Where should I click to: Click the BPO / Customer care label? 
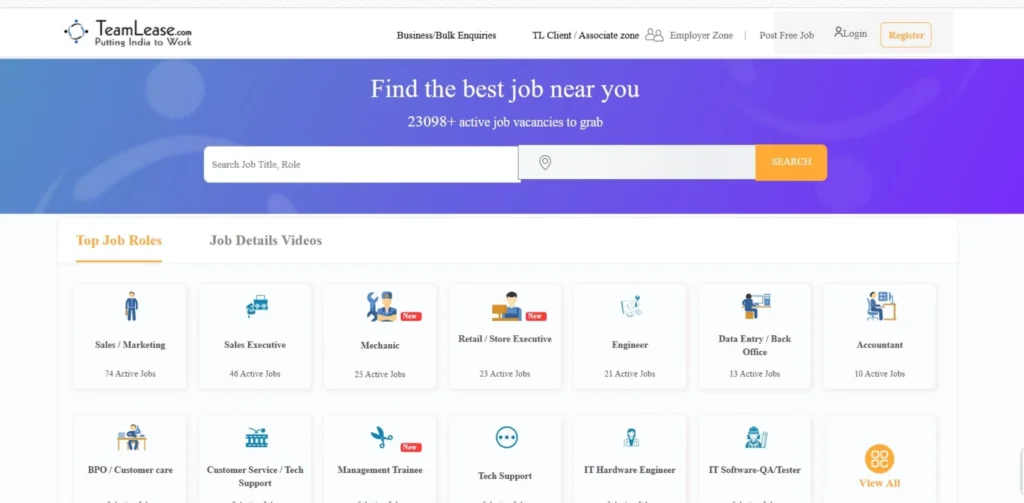(x=130, y=470)
